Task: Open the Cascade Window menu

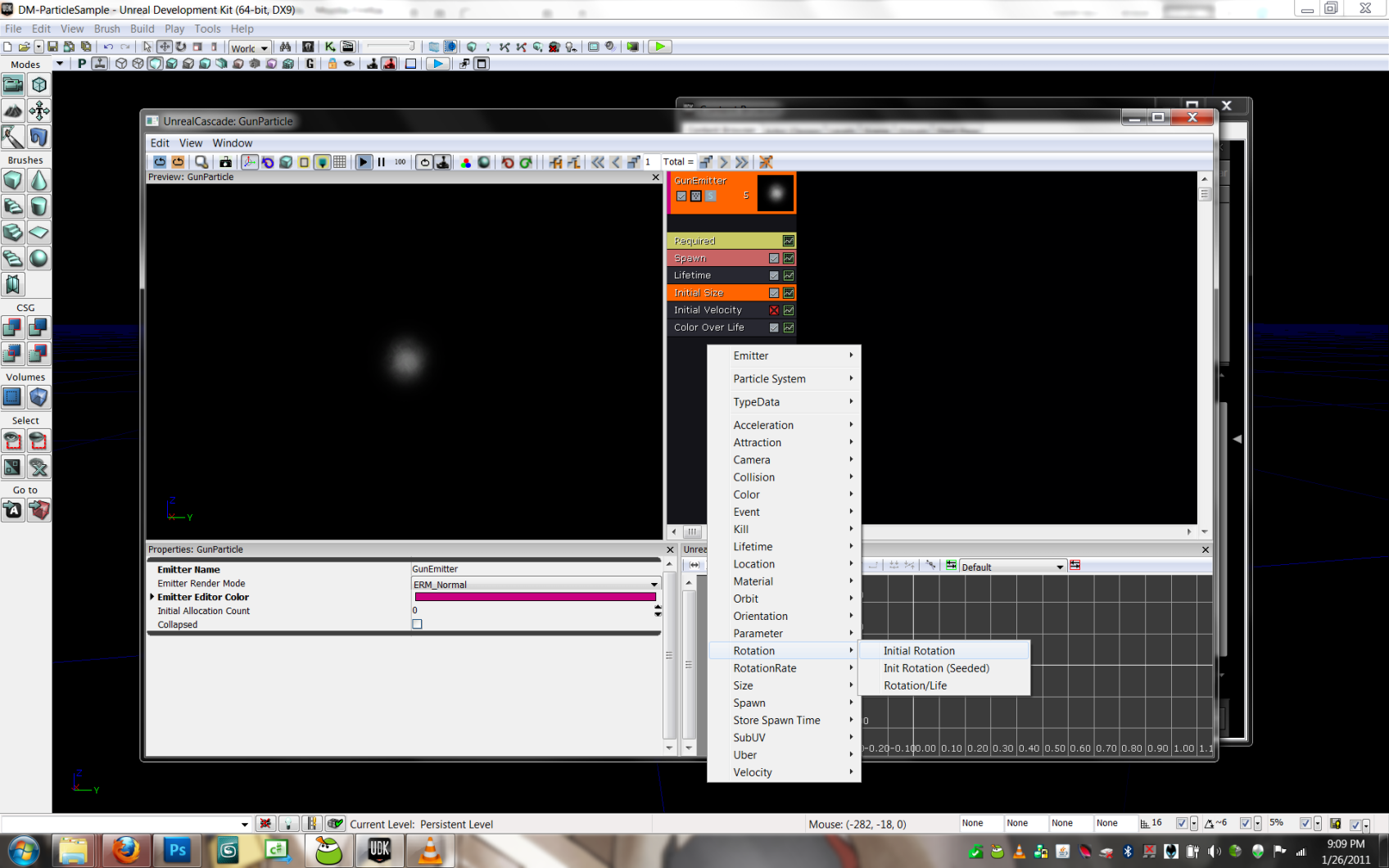Action: point(233,142)
